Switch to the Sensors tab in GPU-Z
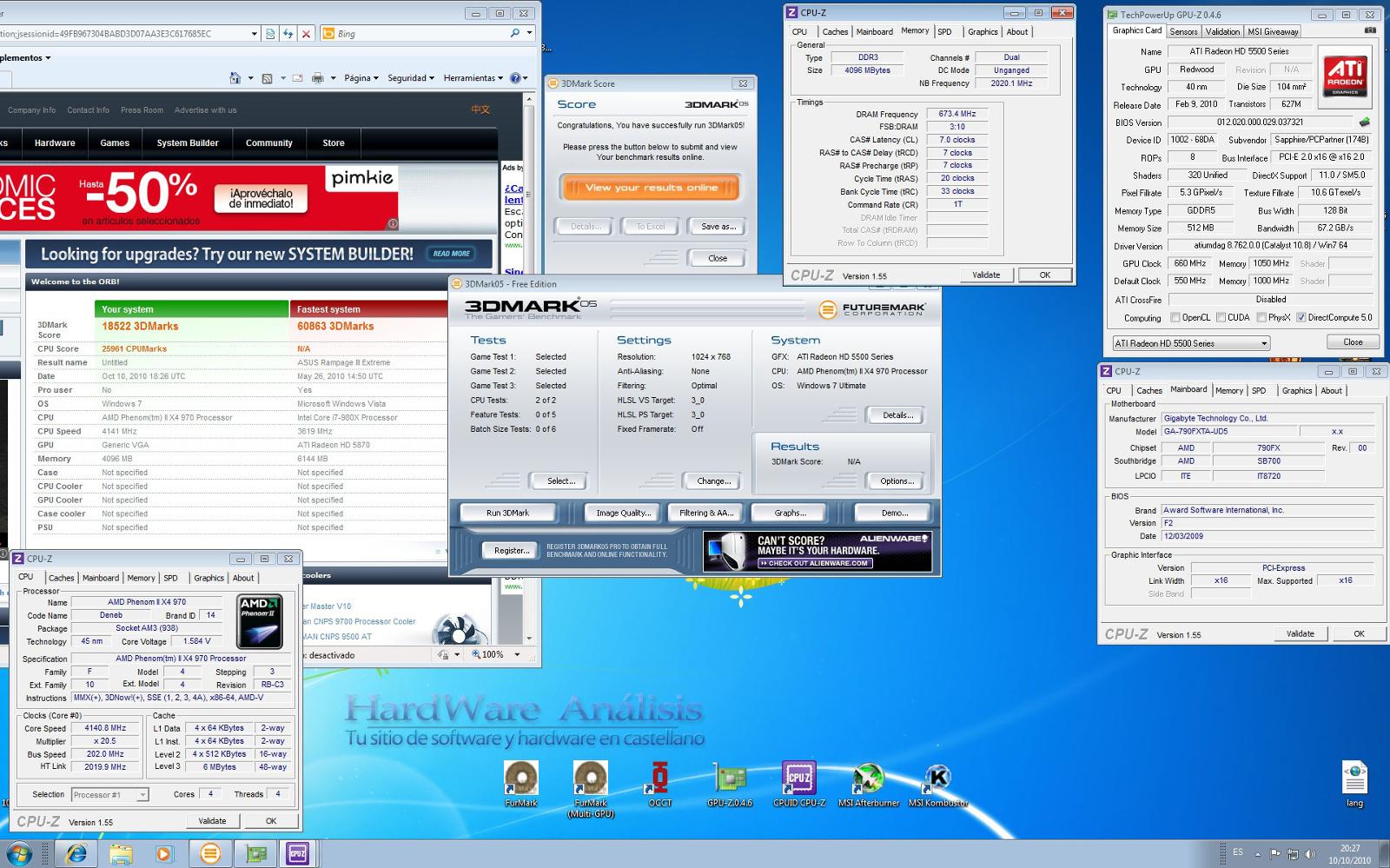Screen dimensions: 1390x868 (1183, 31)
